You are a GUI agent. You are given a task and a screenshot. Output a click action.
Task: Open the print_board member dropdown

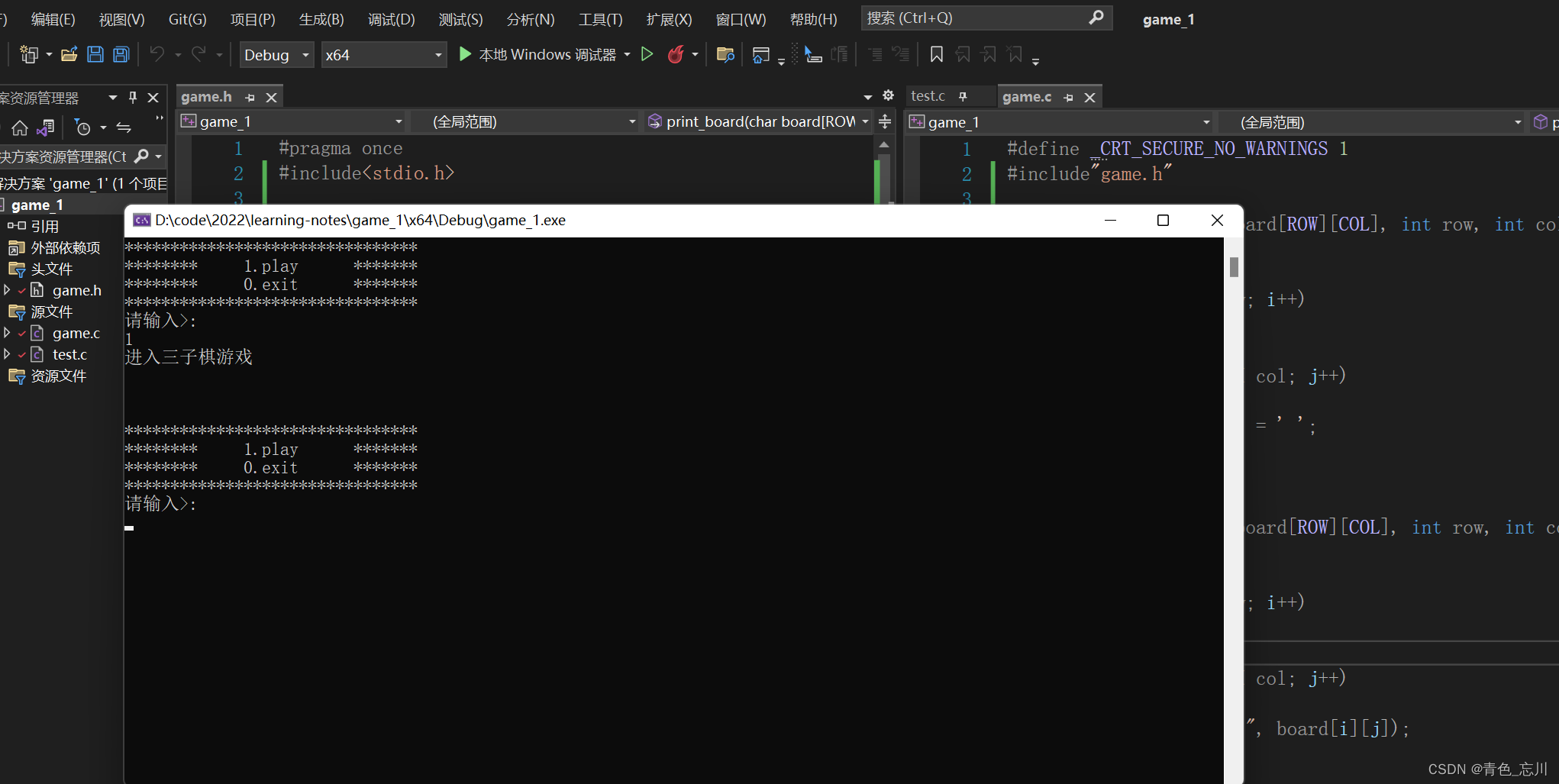[757, 121]
